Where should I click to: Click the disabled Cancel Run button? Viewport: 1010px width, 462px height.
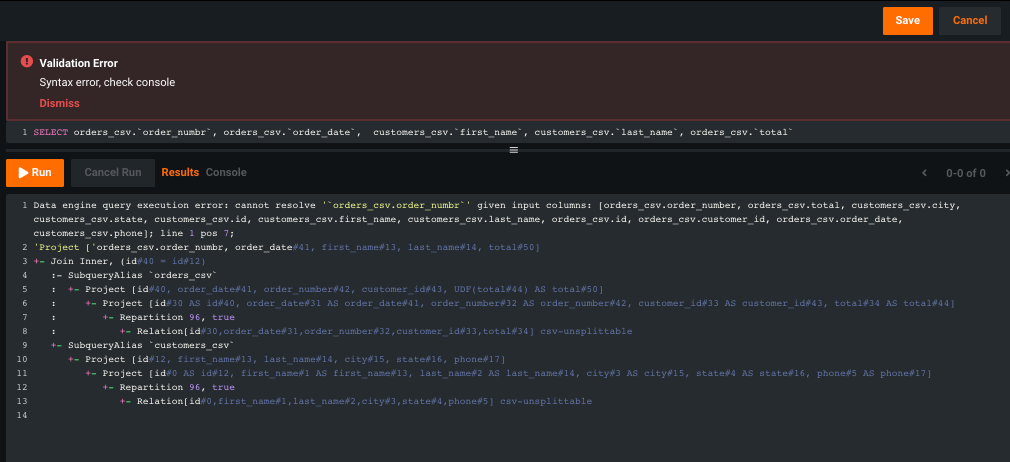click(x=112, y=172)
